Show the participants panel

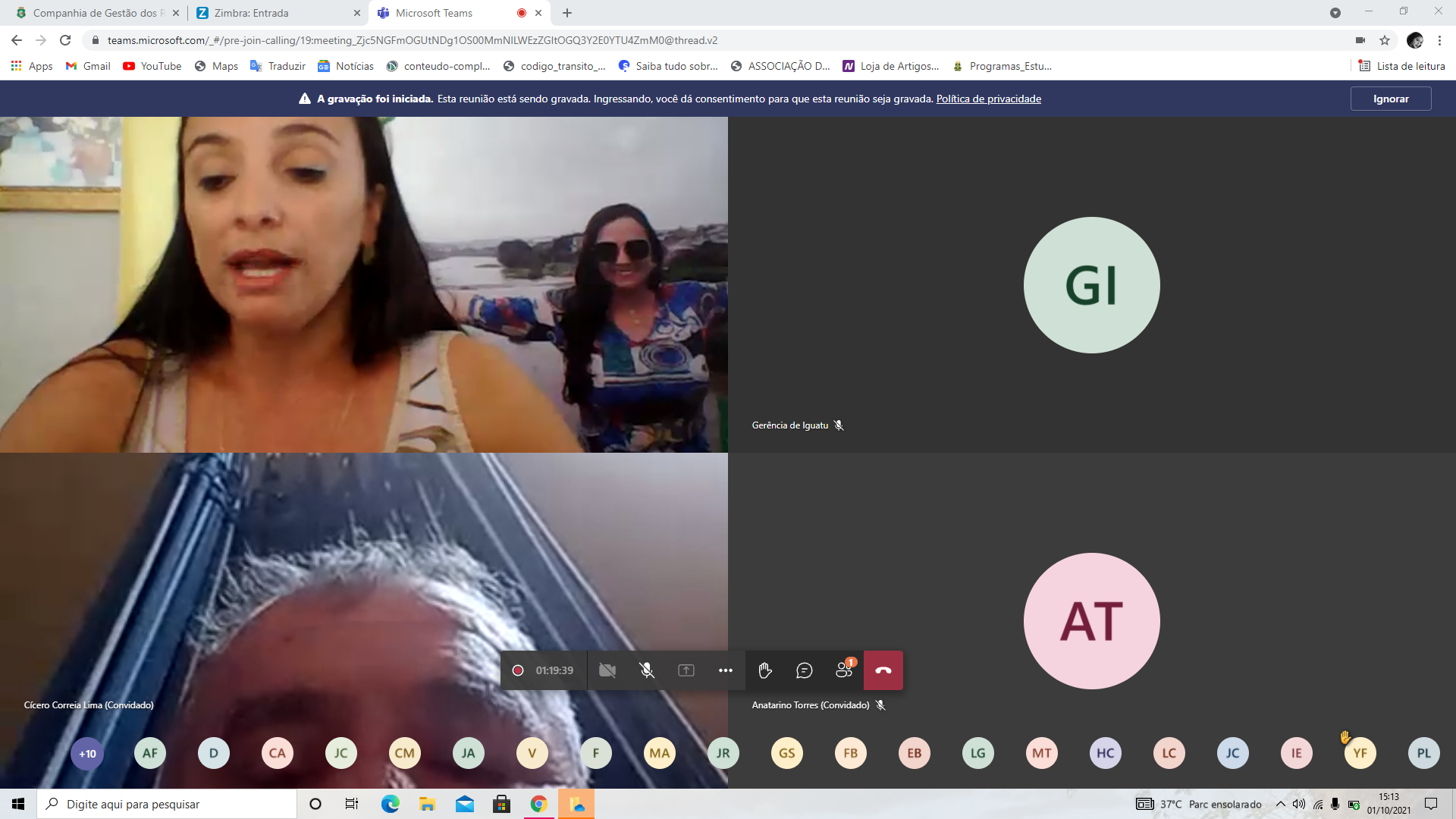tap(844, 670)
